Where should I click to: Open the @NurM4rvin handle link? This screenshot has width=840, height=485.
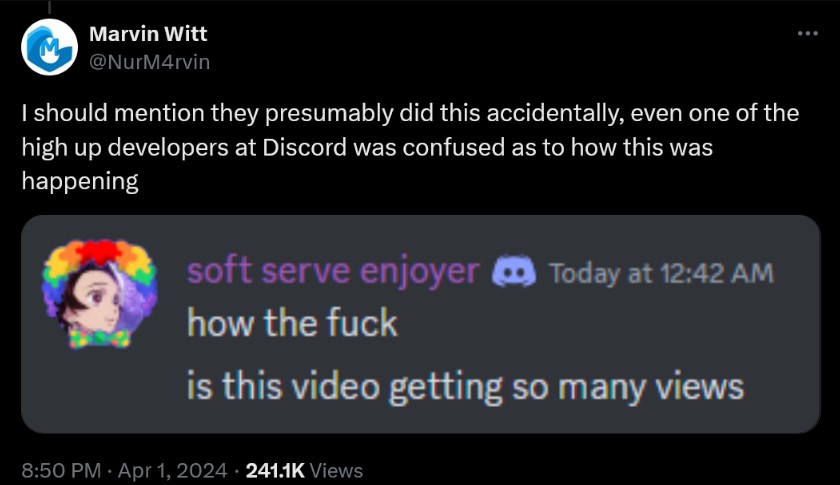149,62
